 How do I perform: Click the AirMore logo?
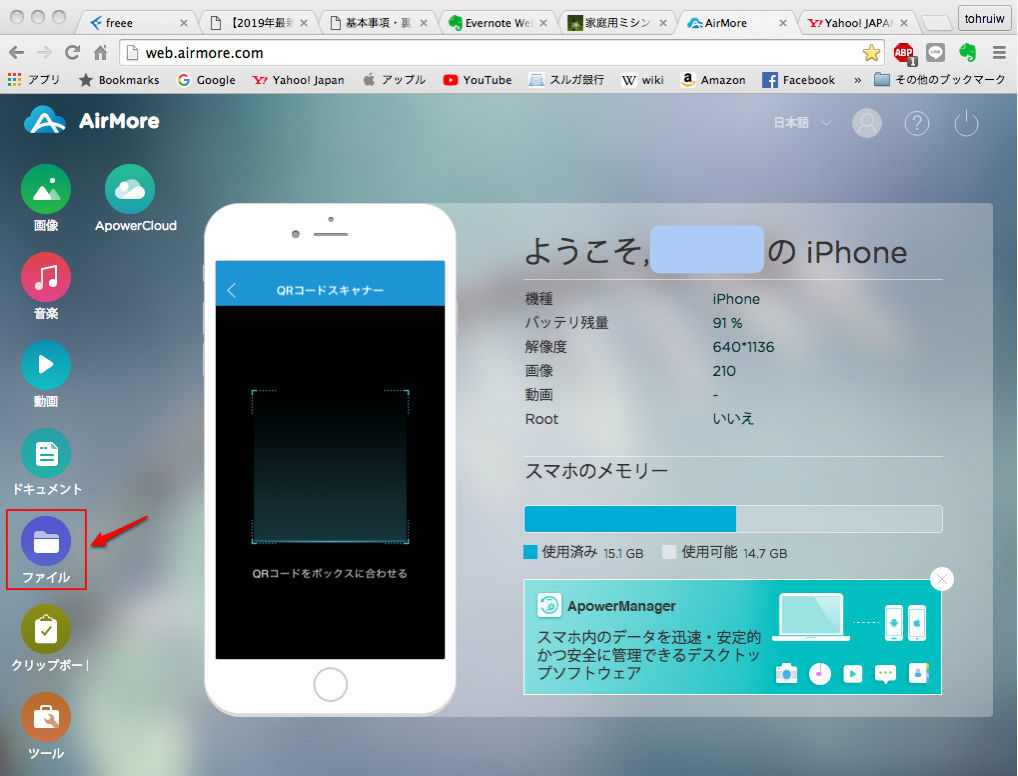click(92, 120)
